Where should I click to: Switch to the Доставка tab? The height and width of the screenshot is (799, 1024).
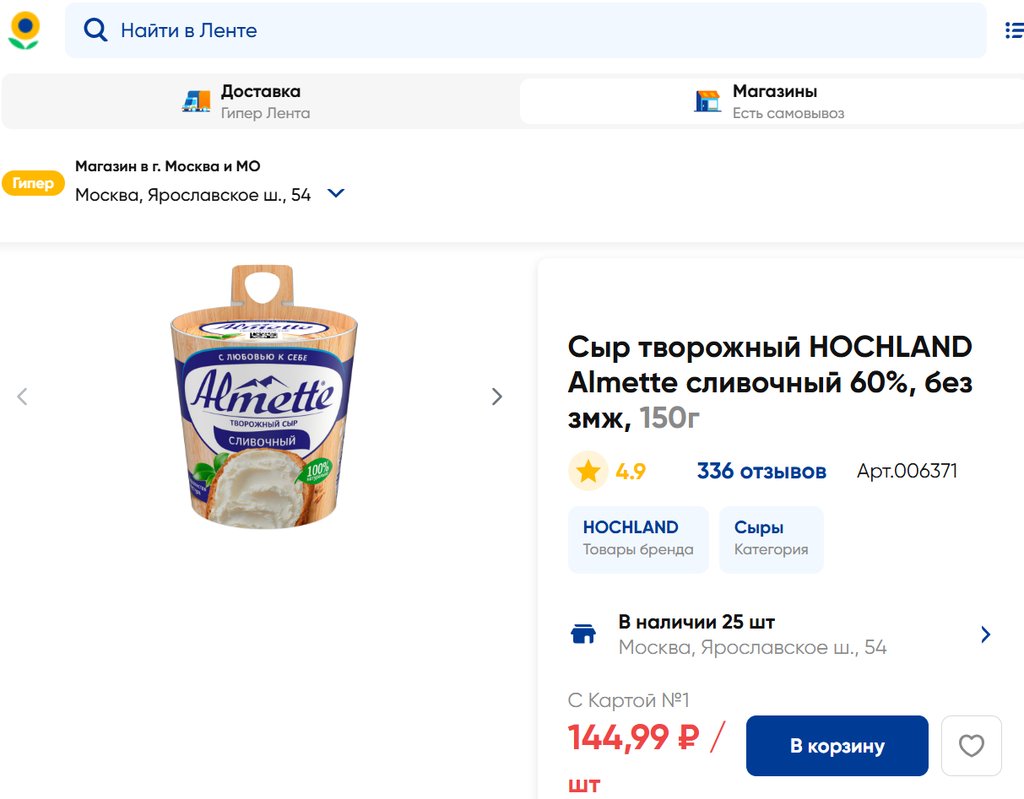[x=260, y=101]
